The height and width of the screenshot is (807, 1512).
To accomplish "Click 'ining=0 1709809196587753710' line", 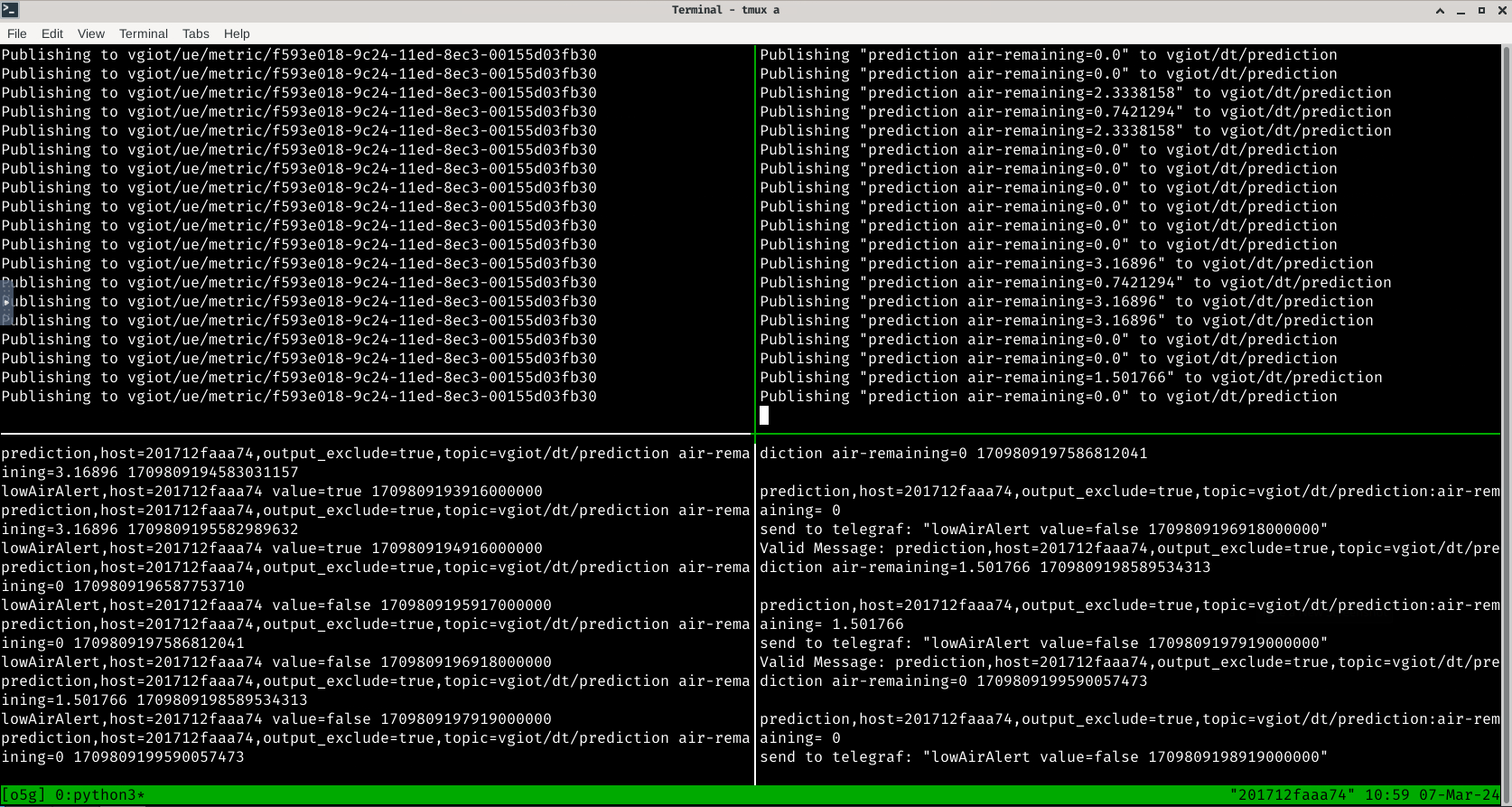I will click(x=123, y=586).
